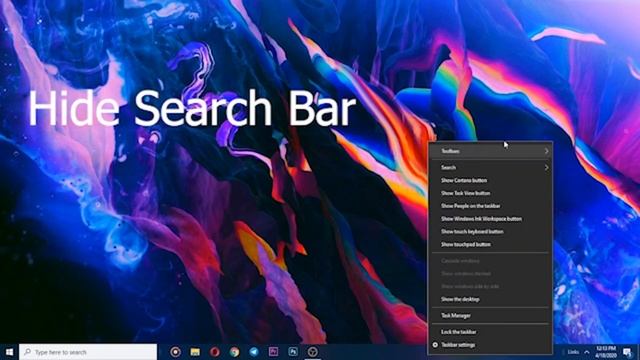Open the circular recorder app on the taskbar

[x=176, y=352]
